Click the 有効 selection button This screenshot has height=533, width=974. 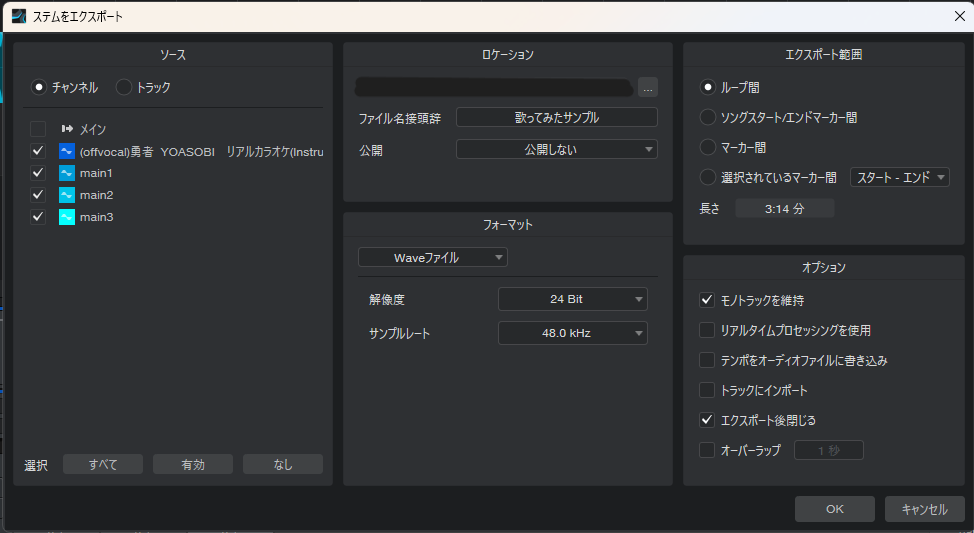[x=193, y=464]
